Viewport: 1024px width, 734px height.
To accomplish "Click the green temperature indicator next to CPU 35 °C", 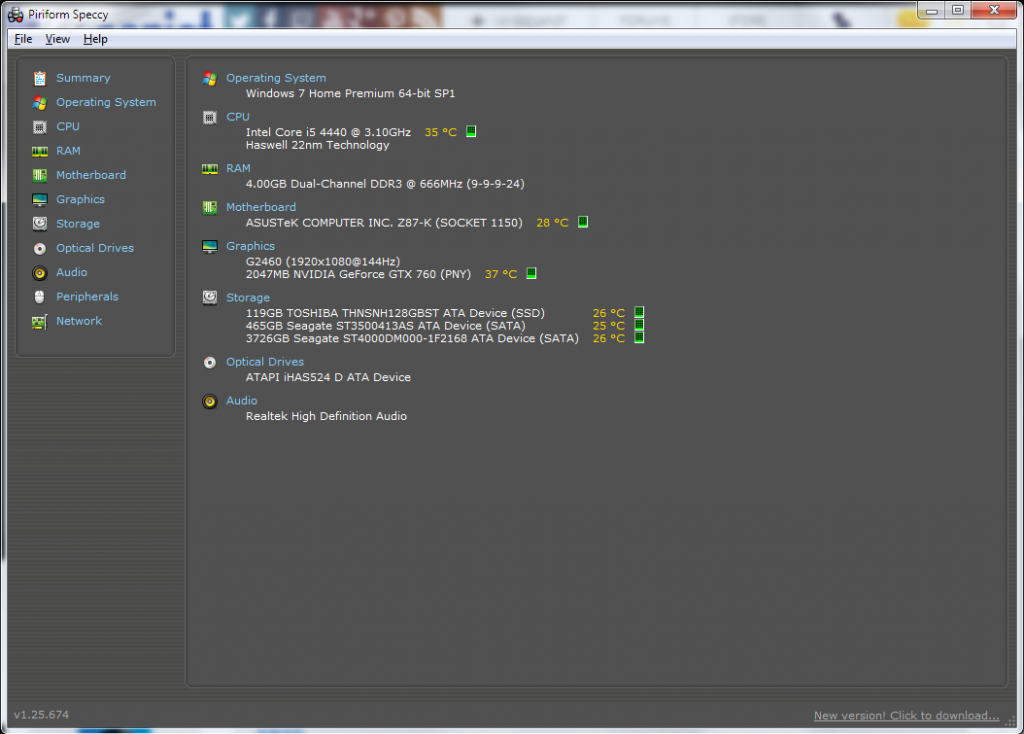I will [471, 131].
